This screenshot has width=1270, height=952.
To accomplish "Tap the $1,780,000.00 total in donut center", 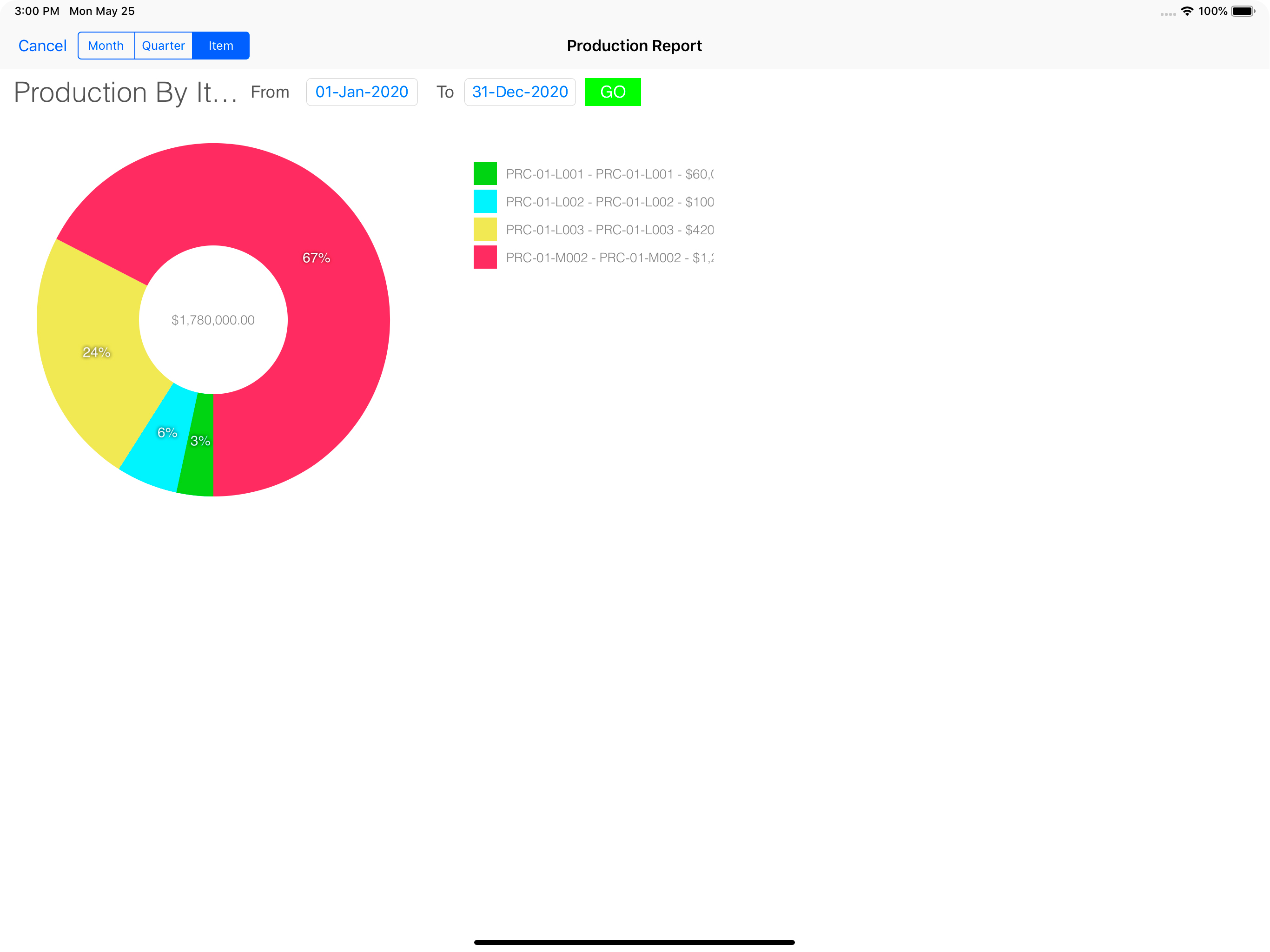I will [213, 320].
